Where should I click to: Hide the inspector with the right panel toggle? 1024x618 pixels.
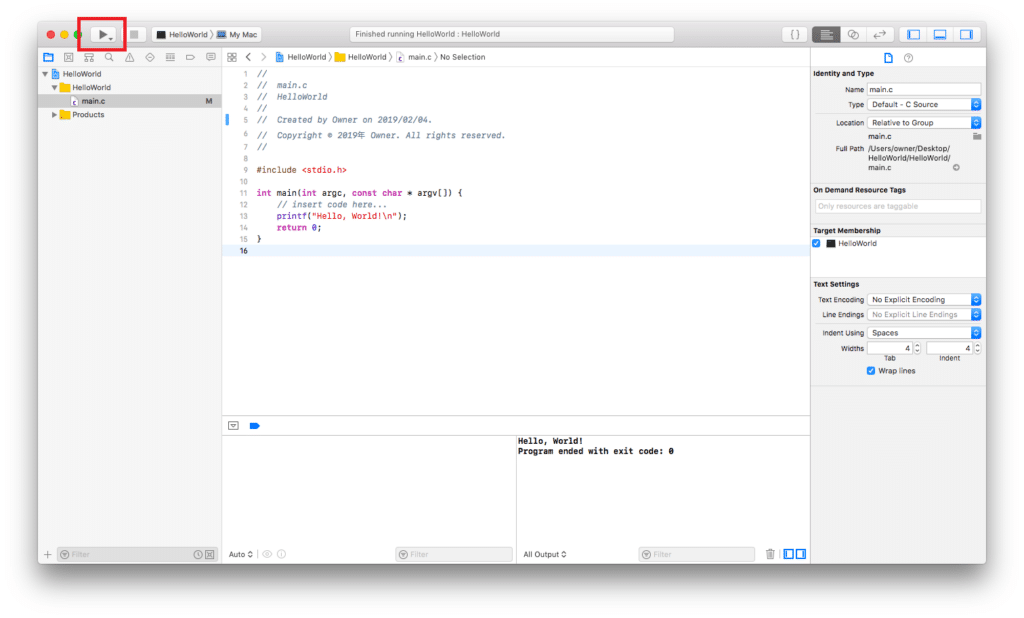point(966,33)
